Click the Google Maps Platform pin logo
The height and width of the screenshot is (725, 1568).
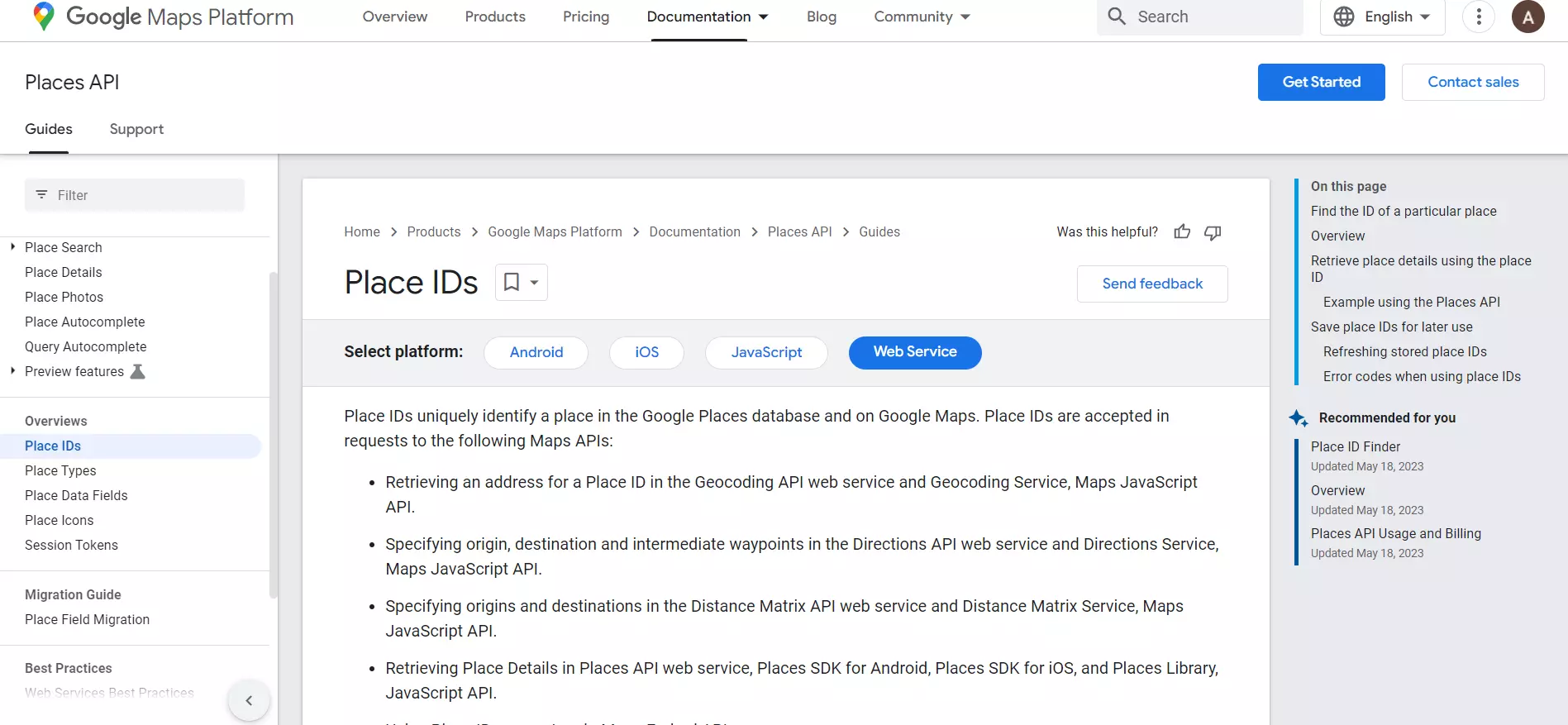tap(44, 17)
